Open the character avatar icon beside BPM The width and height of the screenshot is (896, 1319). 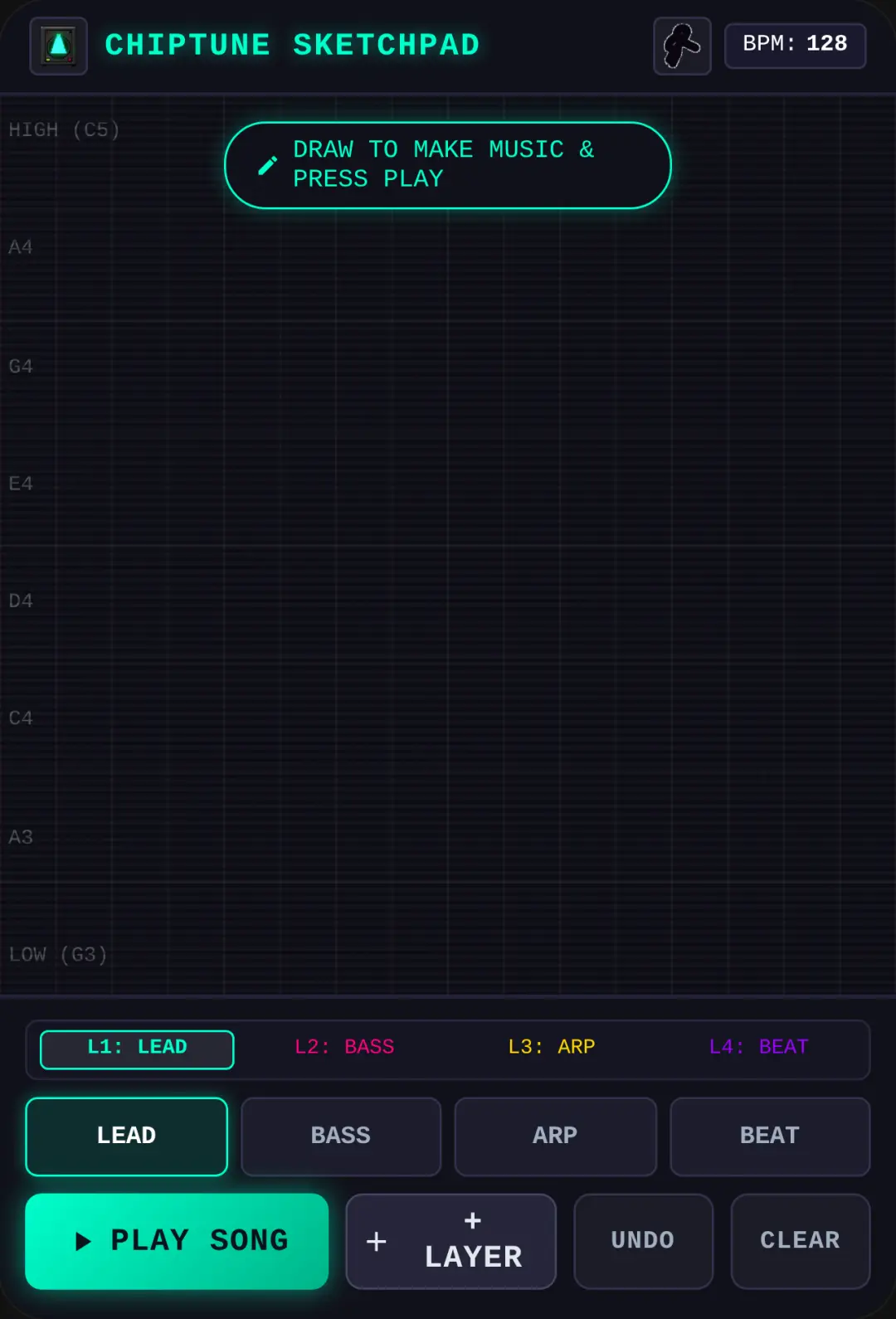pos(682,46)
